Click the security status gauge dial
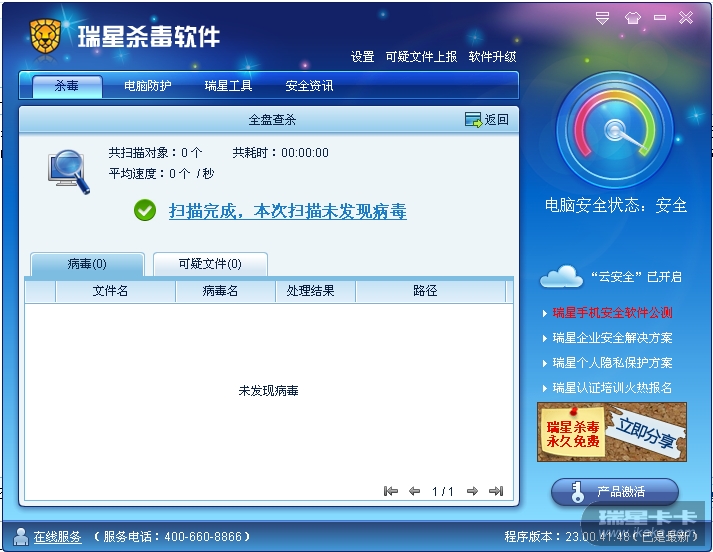This screenshot has width=713, height=552. (x=614, y=130)
